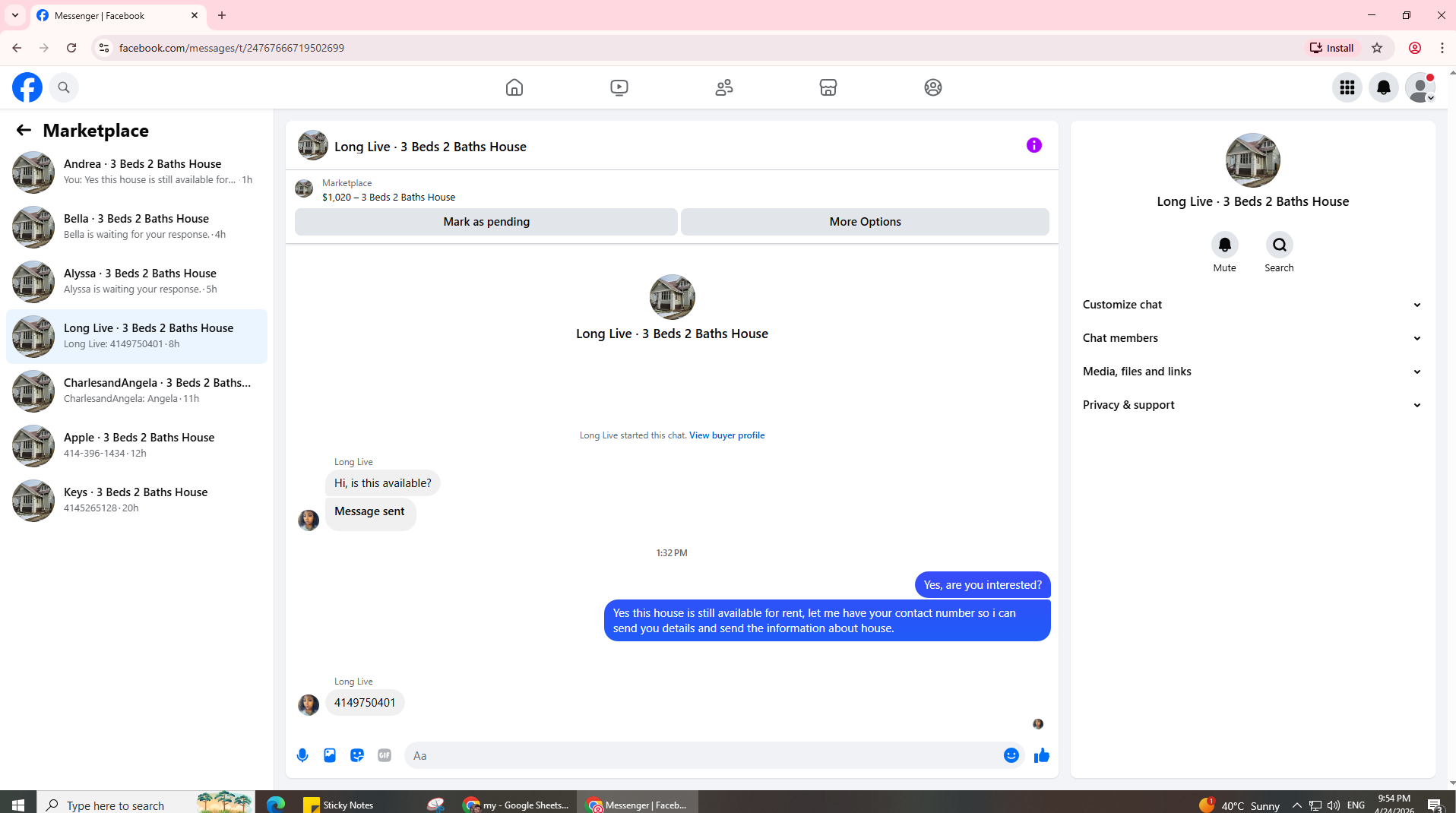The image size is (1456, 813).
Task: Open Microsoft Edge from the taskbar
Action: coord(275,805)
